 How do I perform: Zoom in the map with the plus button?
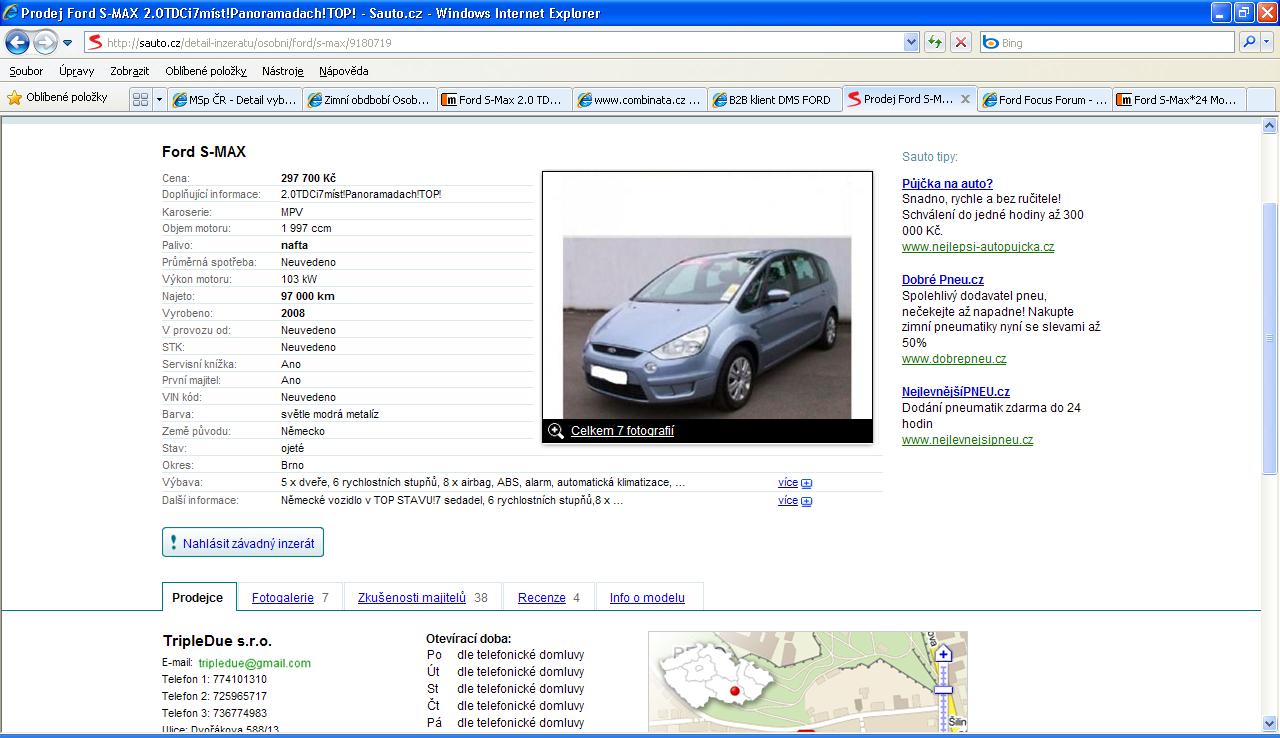click(x=943, y=654)
